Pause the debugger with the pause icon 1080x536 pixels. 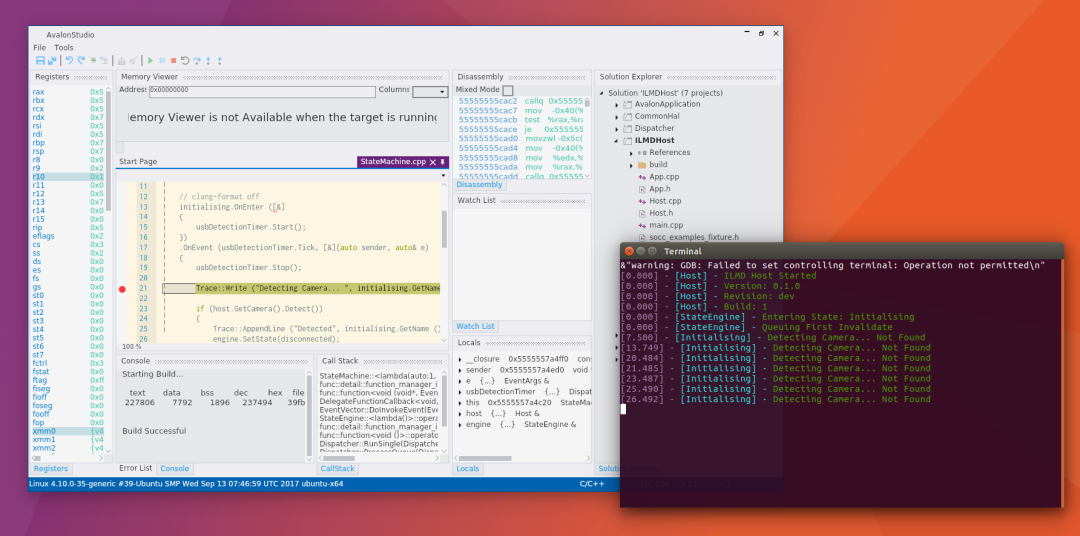[163, 61]
